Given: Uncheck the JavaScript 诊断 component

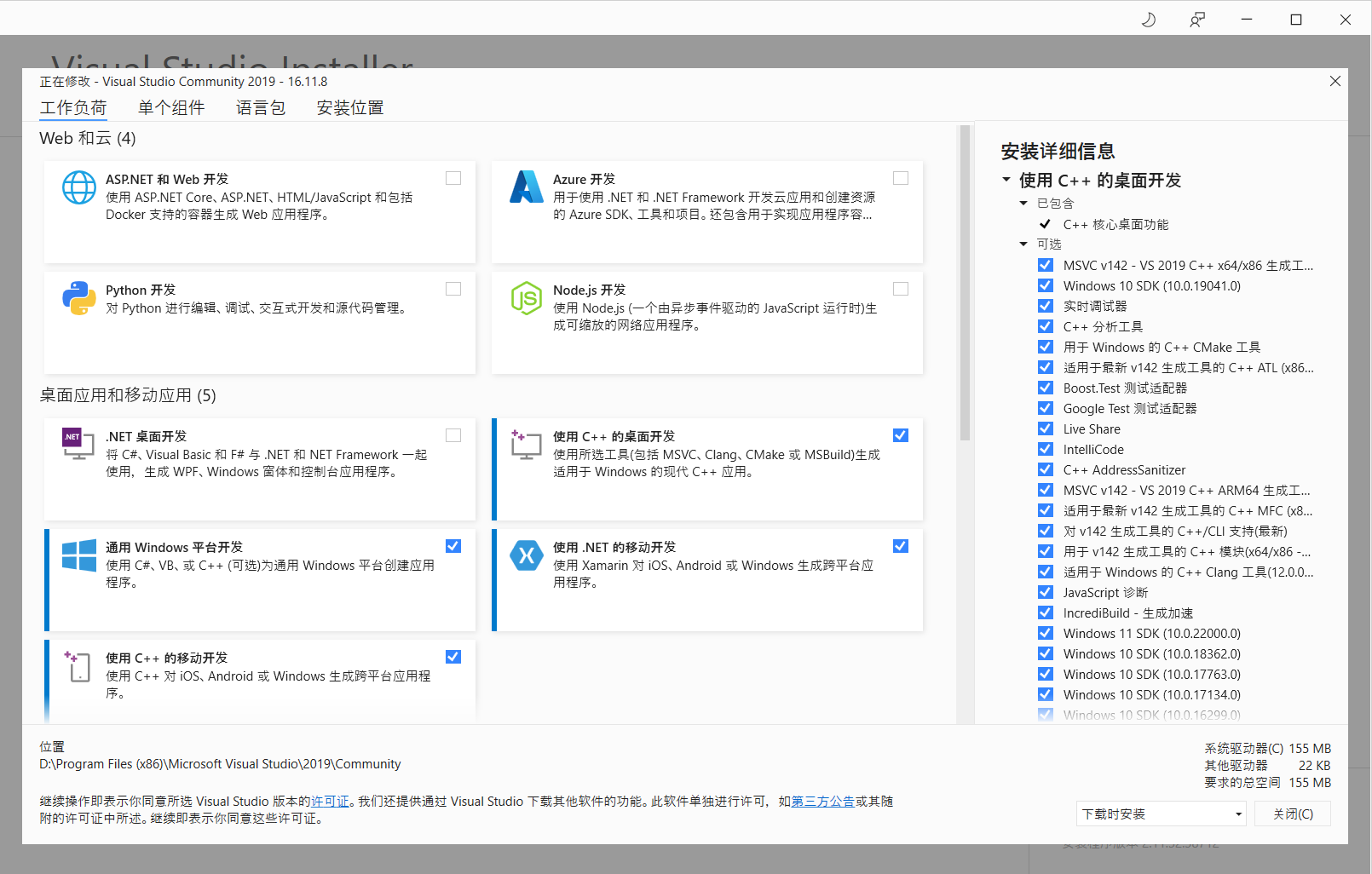Looking at the screenshot, I should coord(1046,592).
